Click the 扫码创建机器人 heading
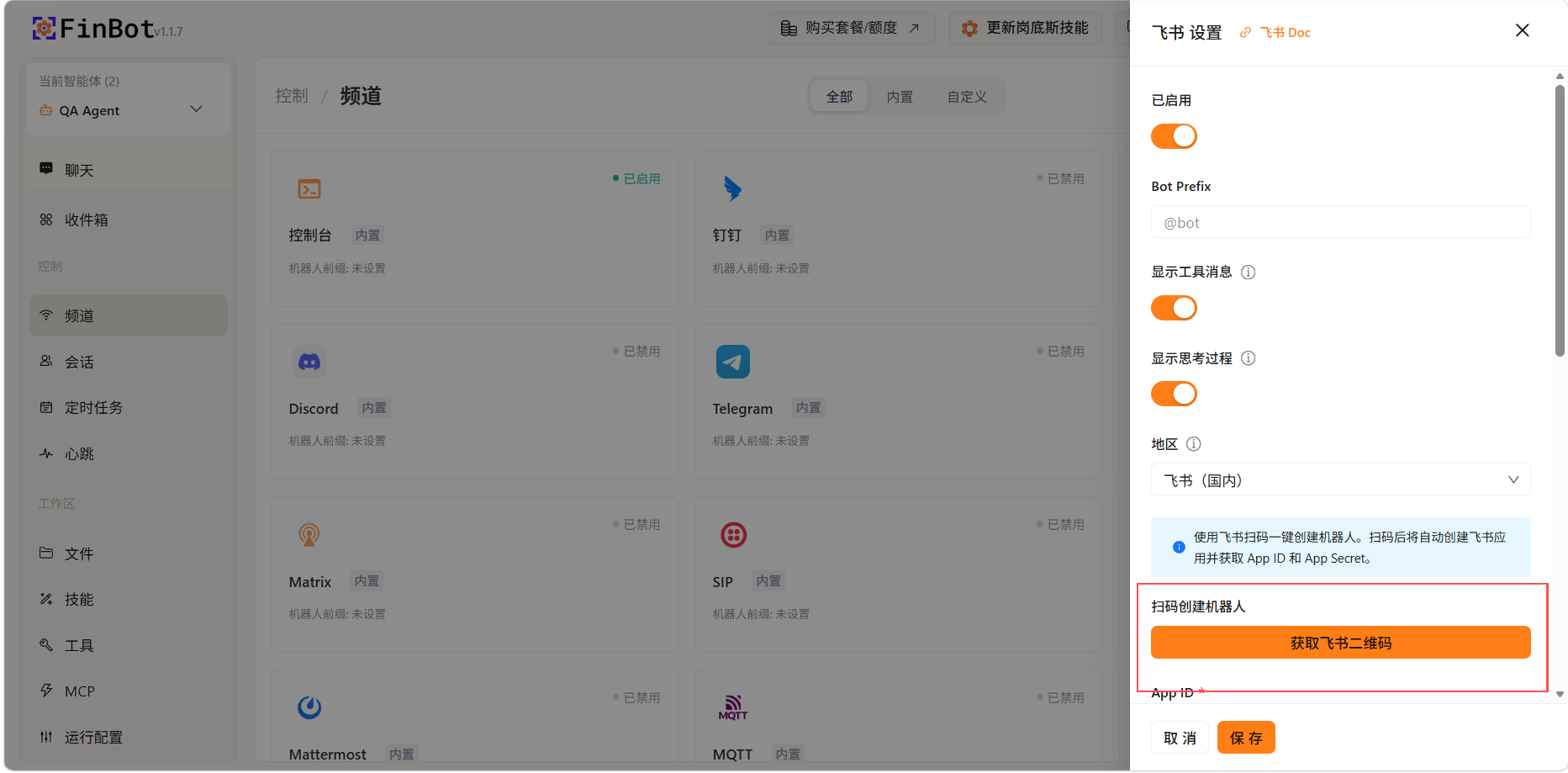This screenshot has width=1568, height=773. [x=1198, y=606]
